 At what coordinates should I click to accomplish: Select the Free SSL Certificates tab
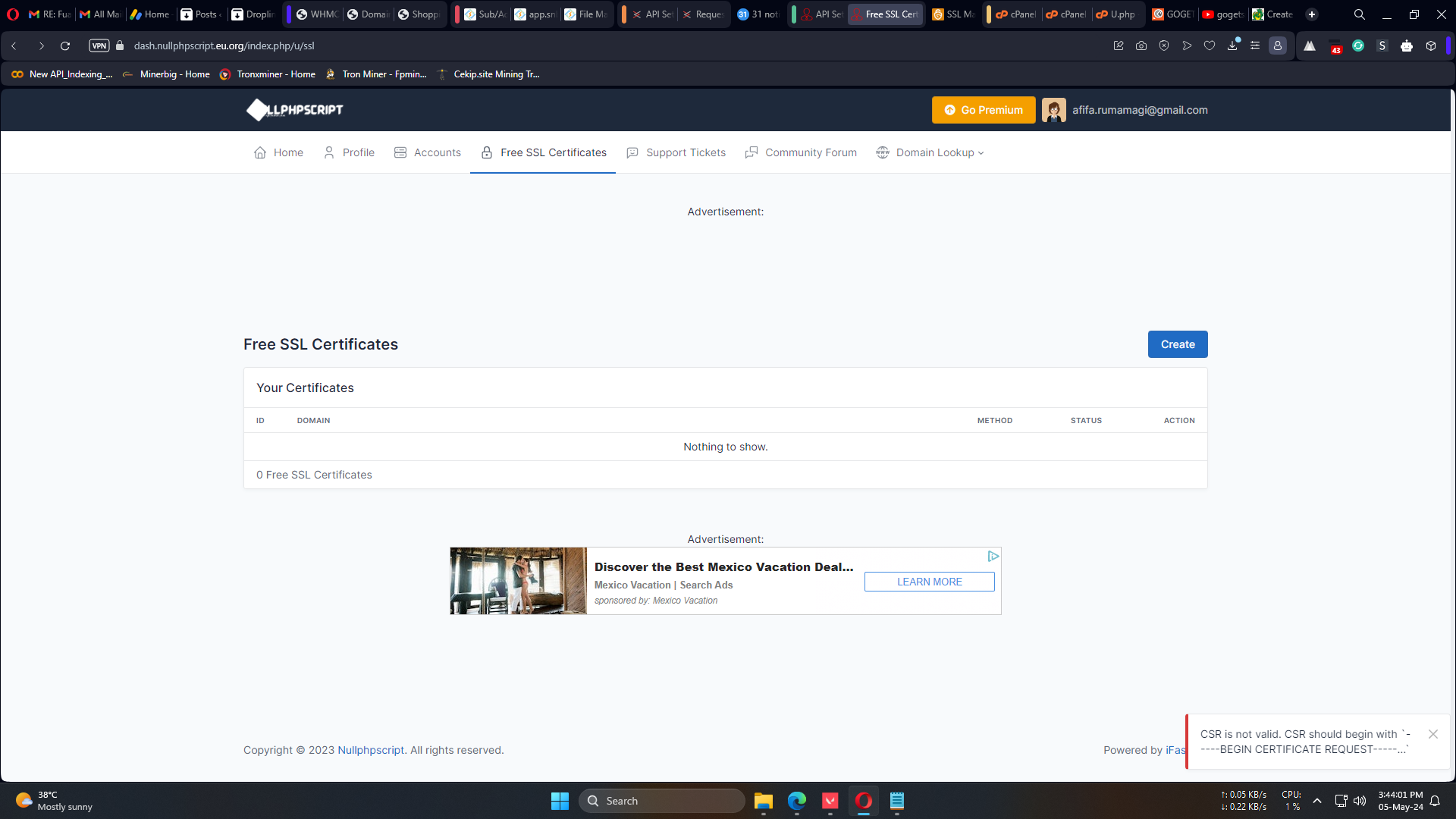[543, 152]
